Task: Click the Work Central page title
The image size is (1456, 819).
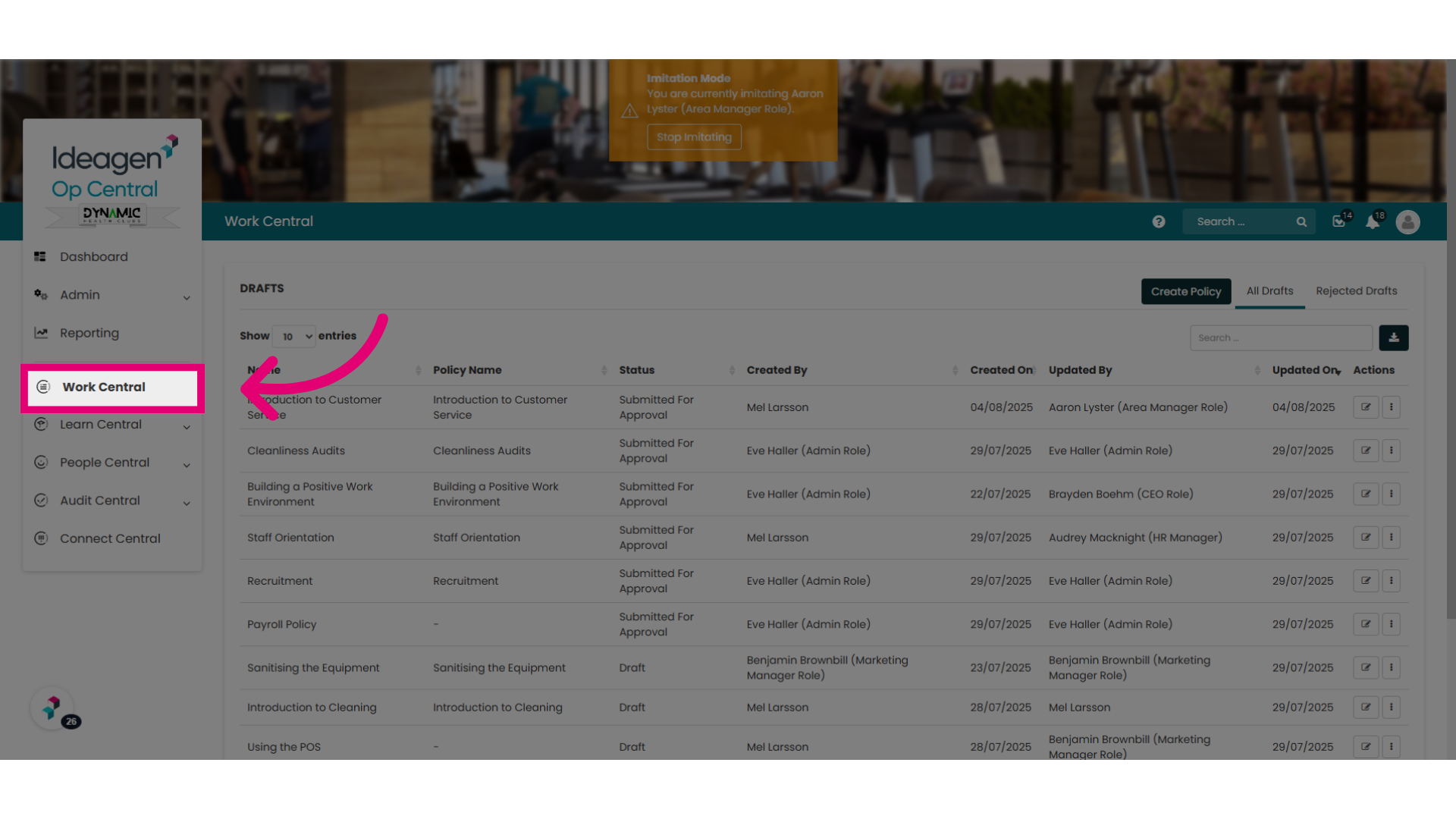Action: pyautogui.click(x=268, y=221)
